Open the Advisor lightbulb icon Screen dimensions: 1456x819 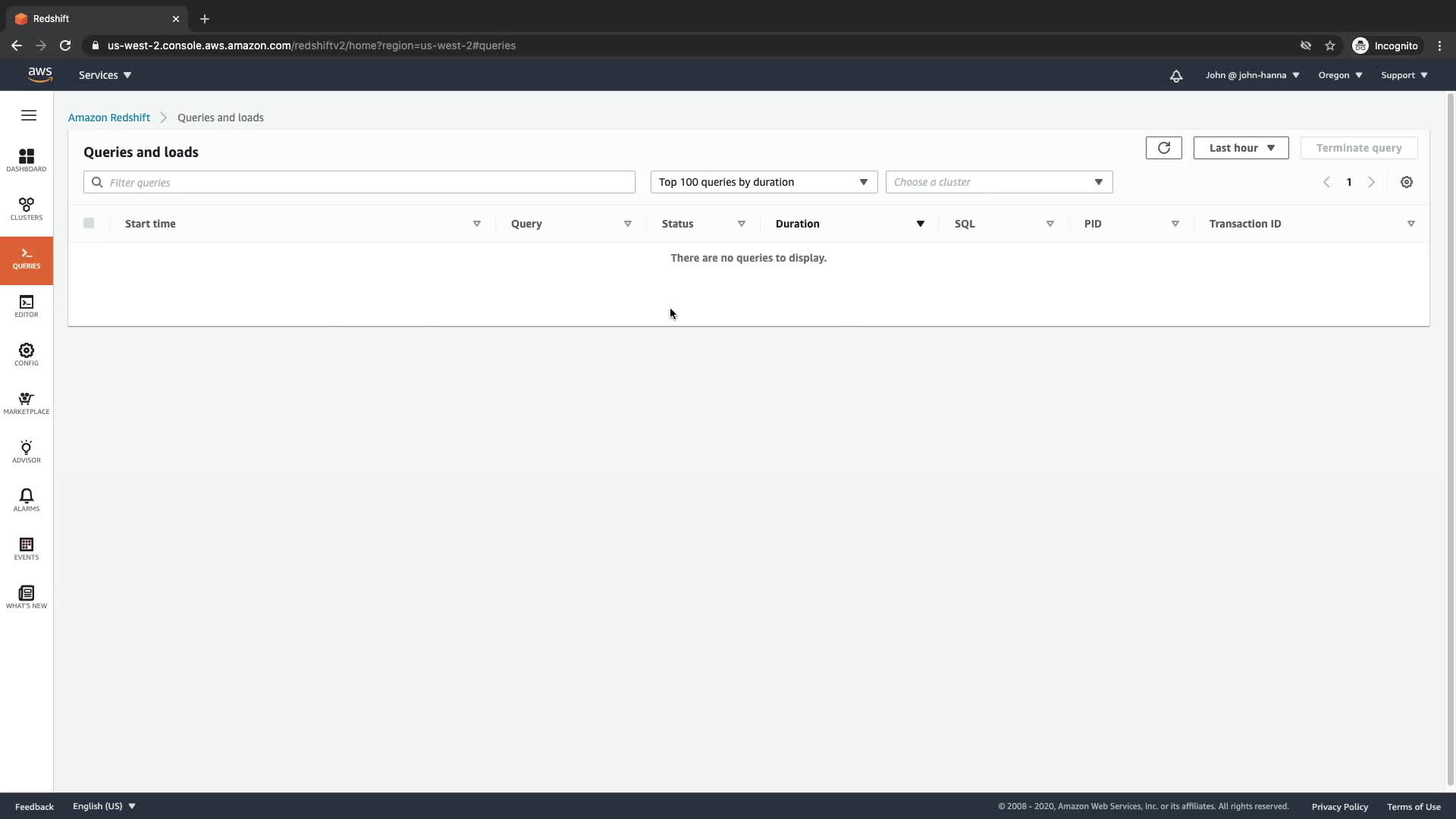27,452
